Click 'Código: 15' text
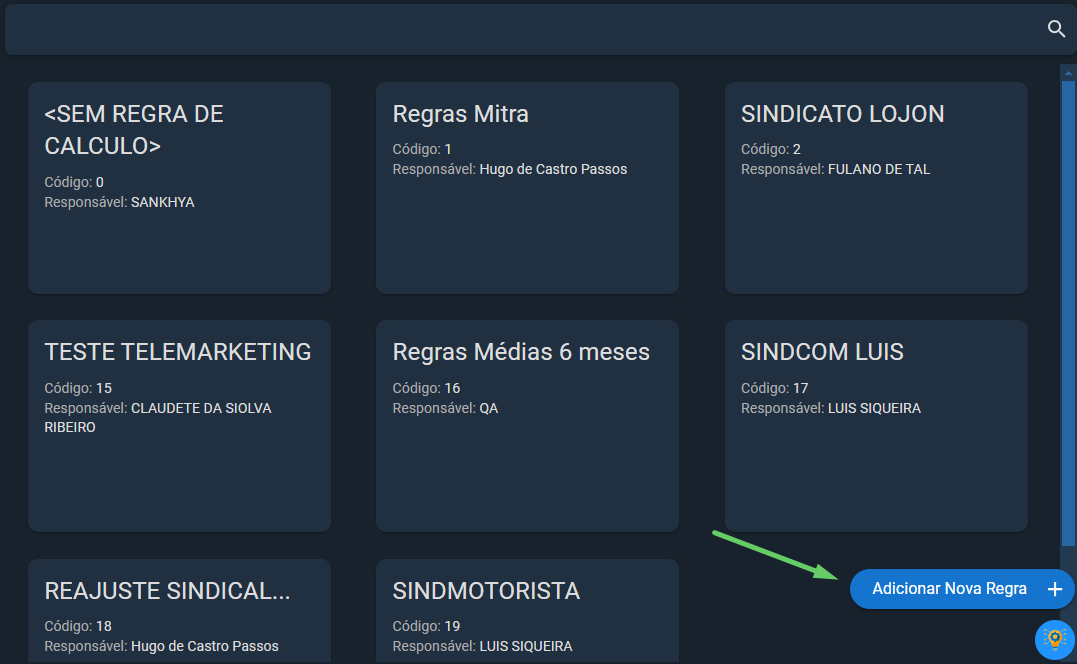The height and width of the screenshot is (664, 1077). 78,388
